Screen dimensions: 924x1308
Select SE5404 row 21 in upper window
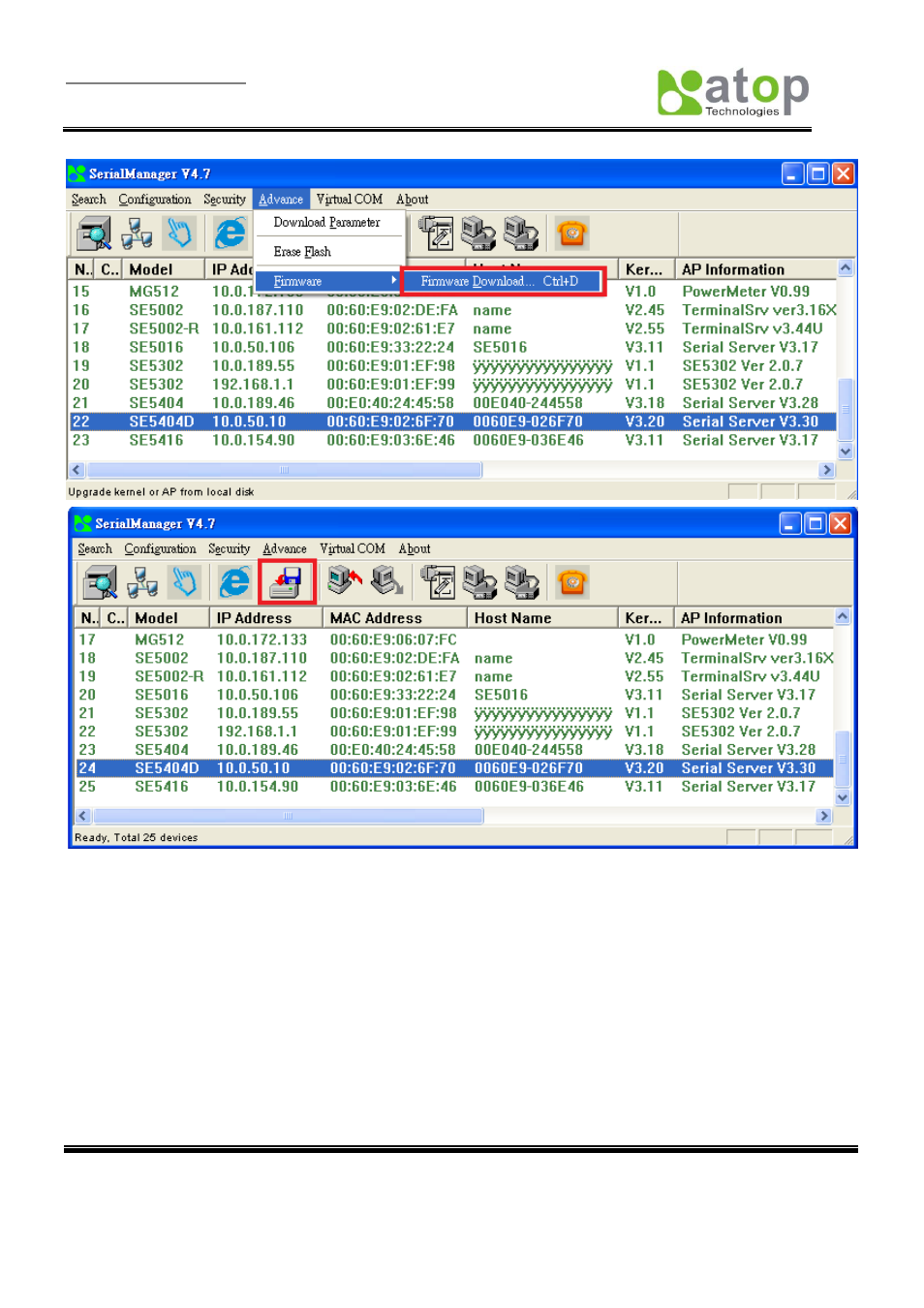[x=453, y=403]
